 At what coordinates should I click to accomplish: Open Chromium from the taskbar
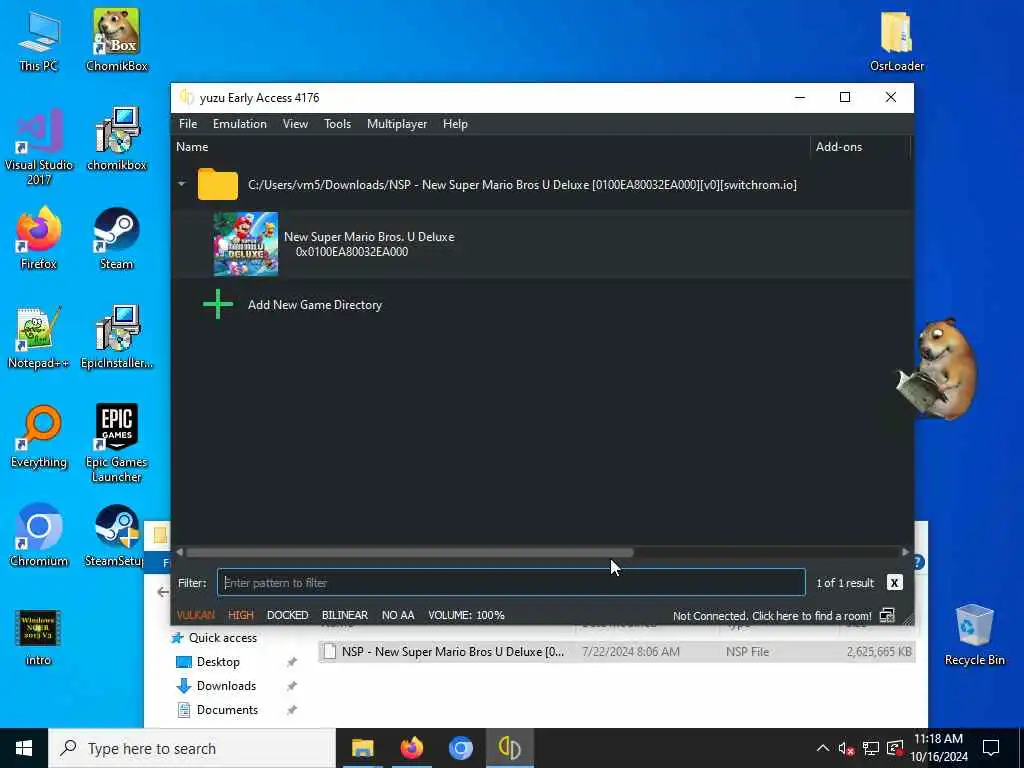(x=460, y=748)
